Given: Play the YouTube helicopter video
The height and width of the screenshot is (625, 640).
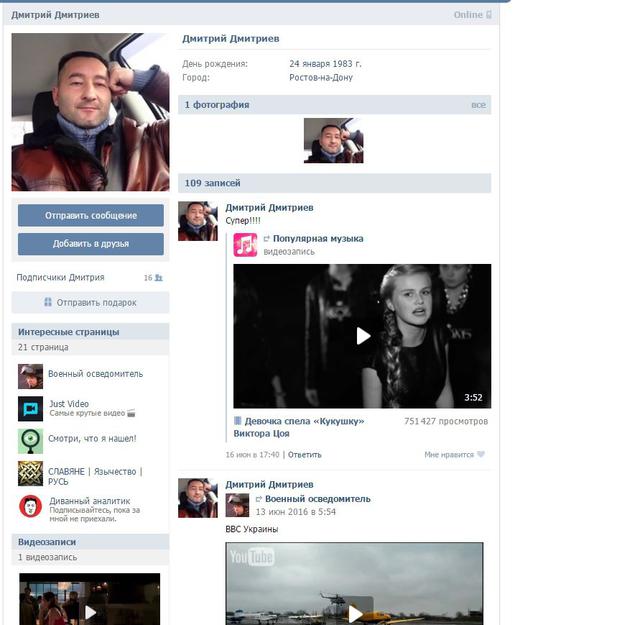Looking at the screenshot, I should click(354, 612).
